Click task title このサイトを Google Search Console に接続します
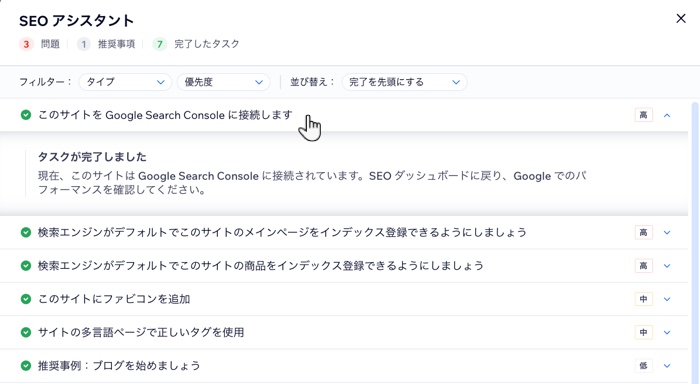Screen dimensions: 700x384 click(165, 115)
